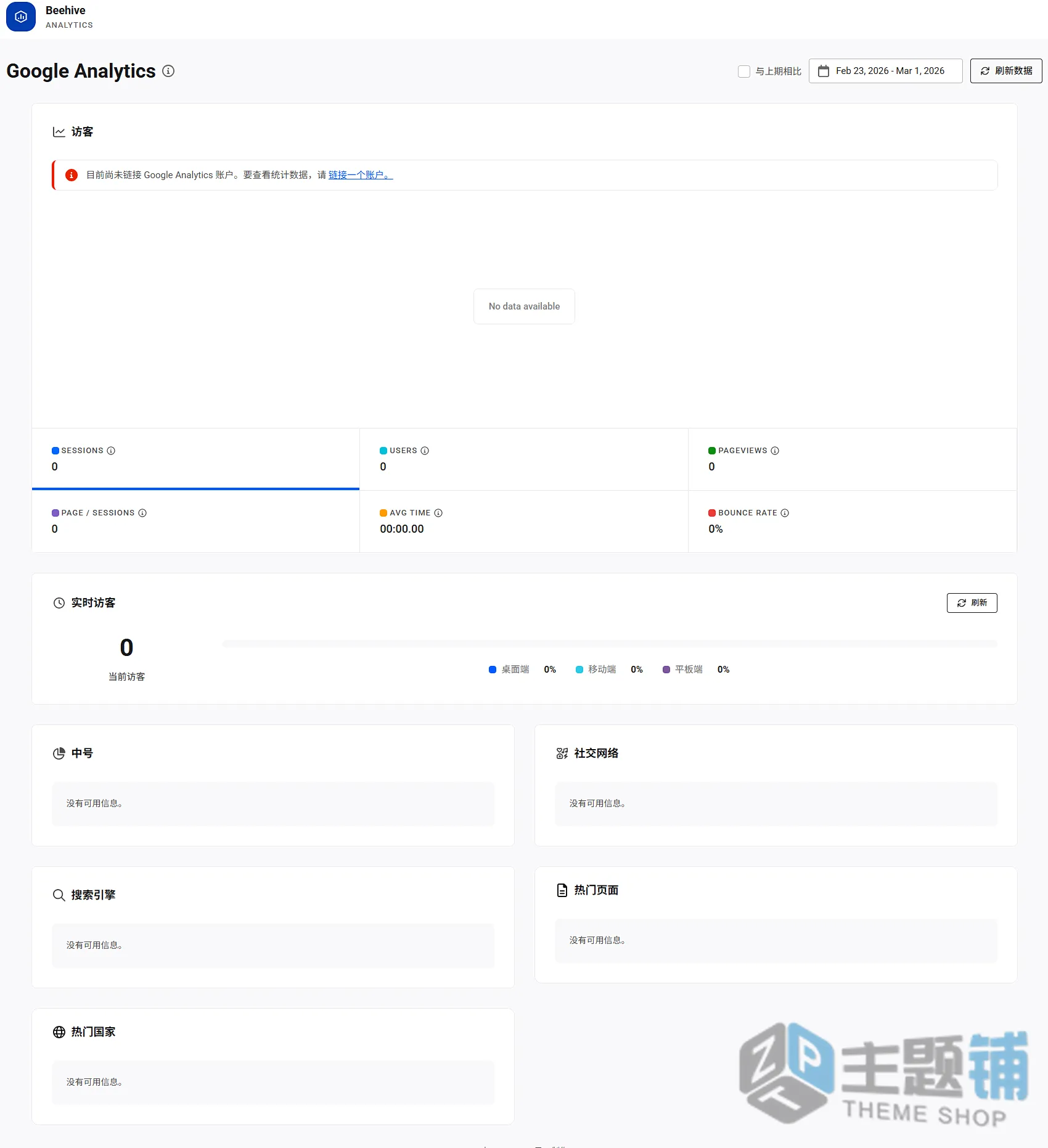This screenshot has width=1048, height=1148.
Task: Click the calendar icon in date range field
Action: pos(824,71)
